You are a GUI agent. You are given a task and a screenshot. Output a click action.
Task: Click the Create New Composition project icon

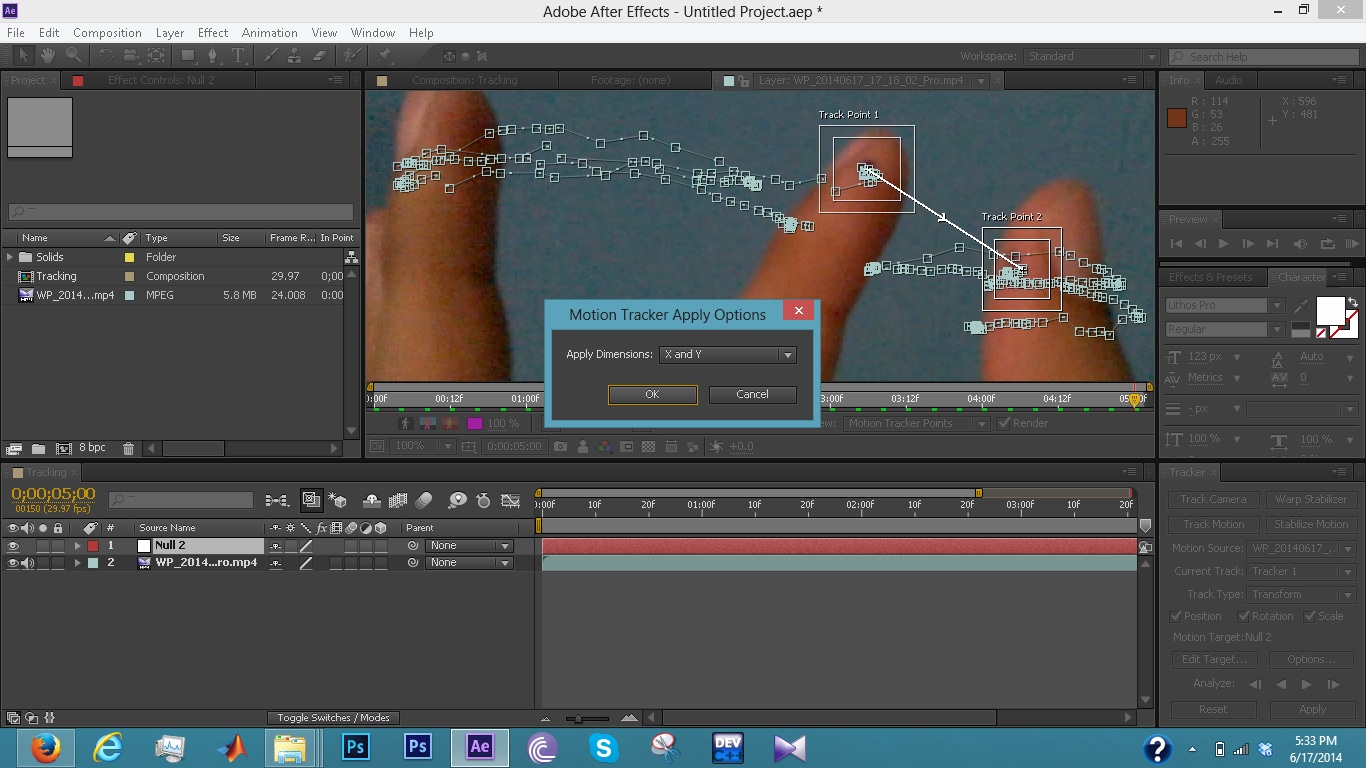click(63, 449)
